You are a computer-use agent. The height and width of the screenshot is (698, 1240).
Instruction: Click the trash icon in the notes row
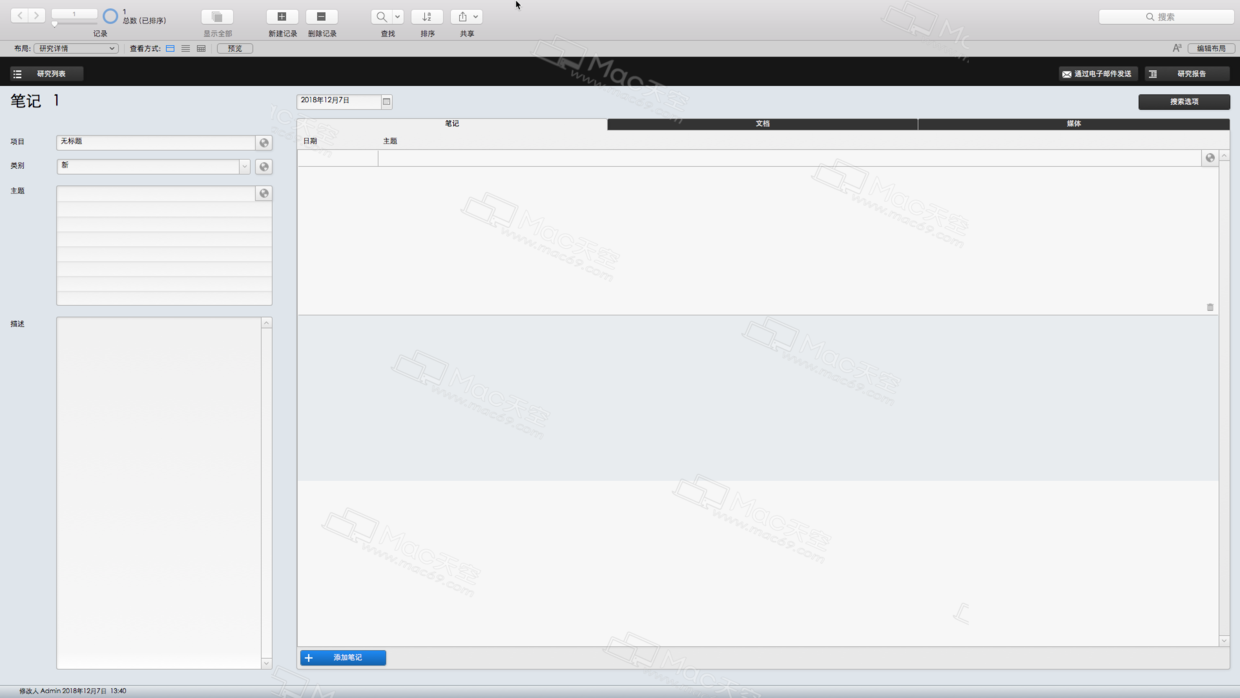pyautogui.click(x=1209, y=308)
